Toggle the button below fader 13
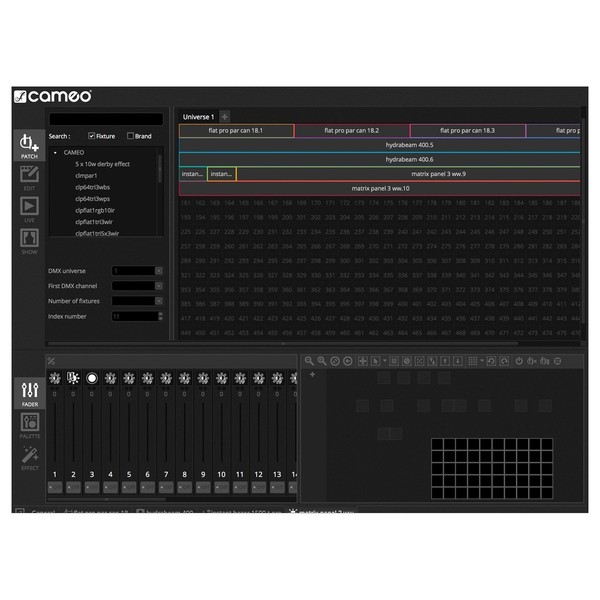 (277, 487)
